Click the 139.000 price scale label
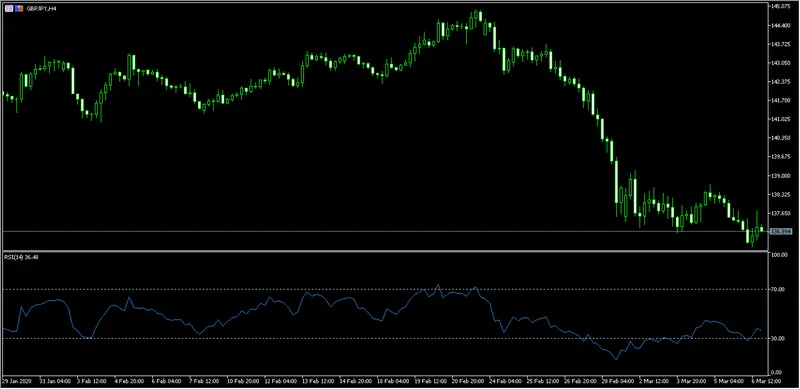The height and width of the screenshot is (389, 800). point(782,176)
